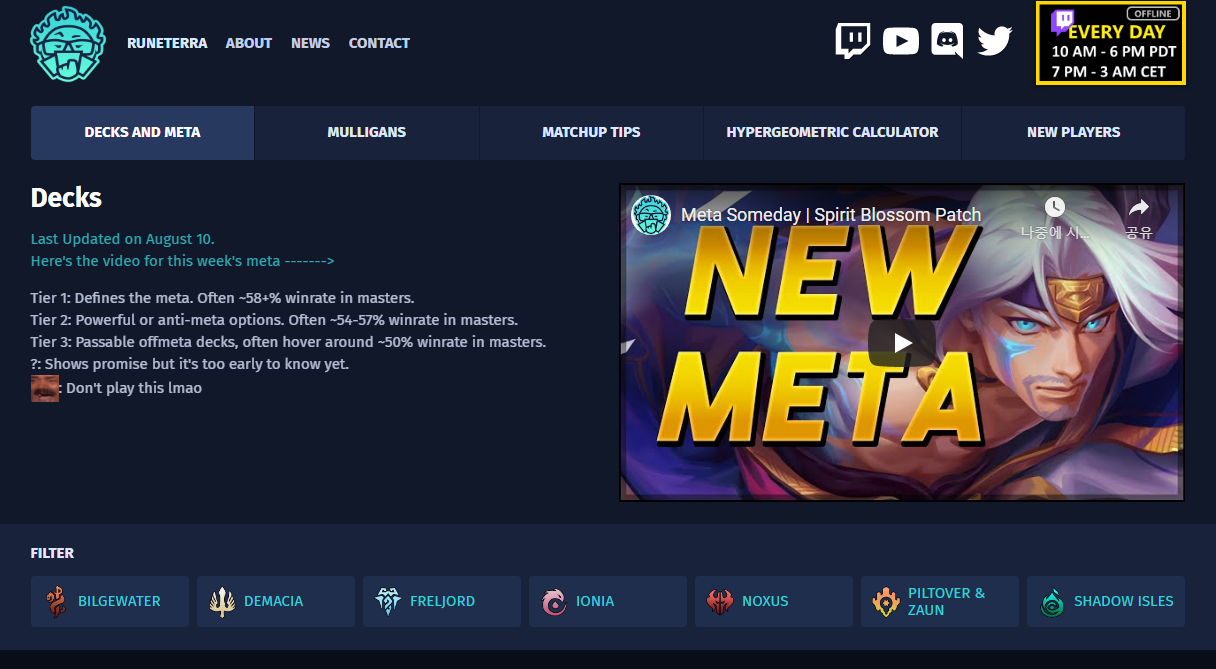
Task: Click the Tier 1 description line
Action: click(x=222, y=298)
